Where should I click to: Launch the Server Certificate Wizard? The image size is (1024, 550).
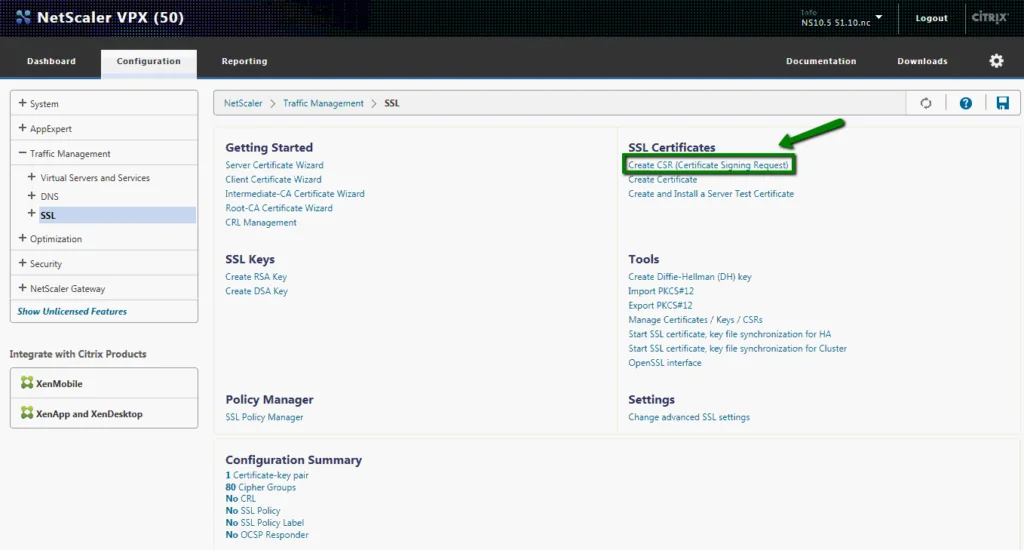coord(274,165)
